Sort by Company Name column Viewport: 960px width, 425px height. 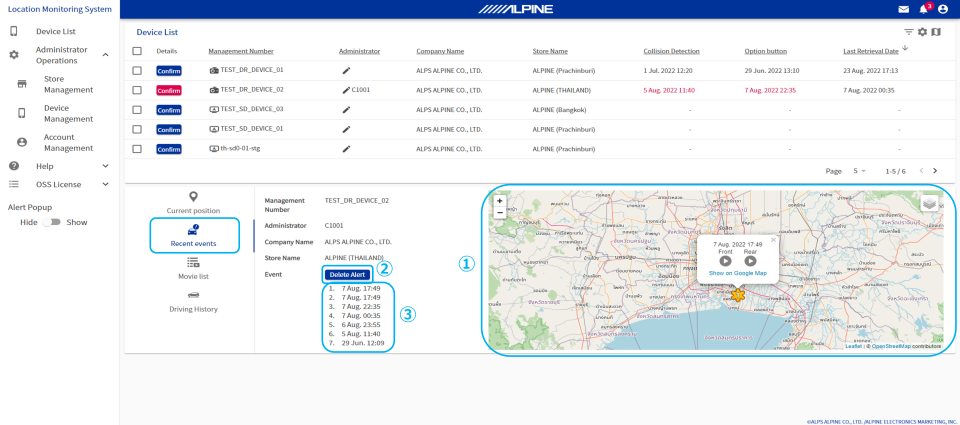click(x=440, y=51)
